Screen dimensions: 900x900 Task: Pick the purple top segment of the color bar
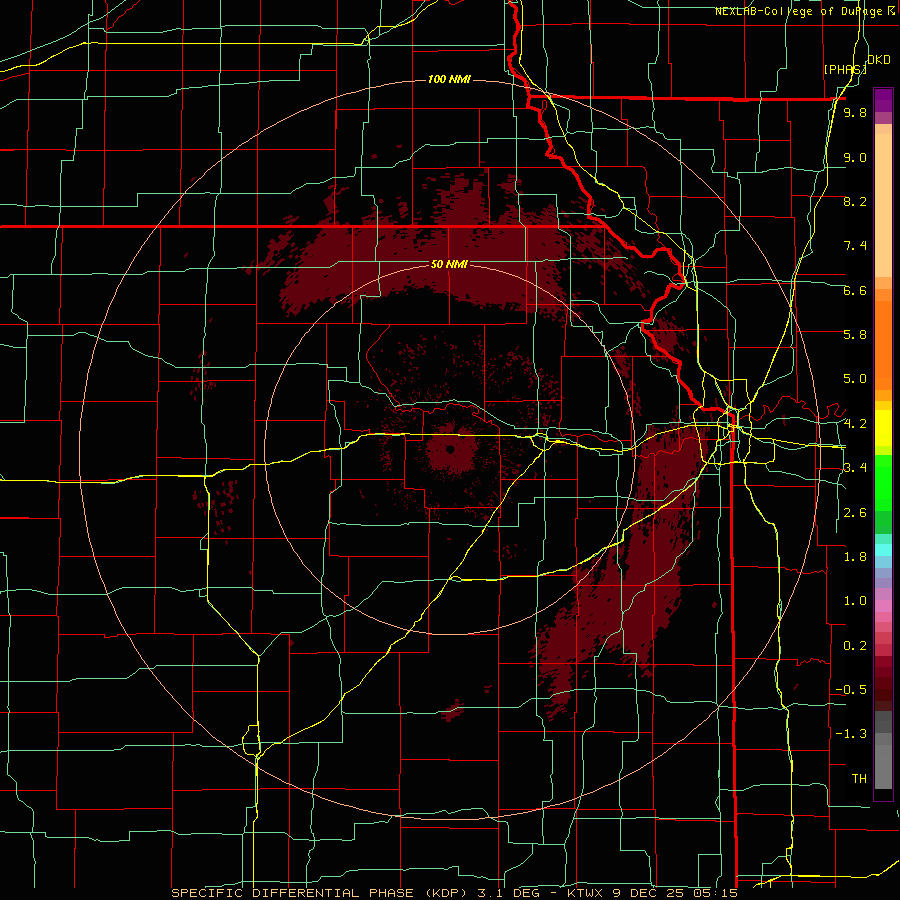[883, 100]
